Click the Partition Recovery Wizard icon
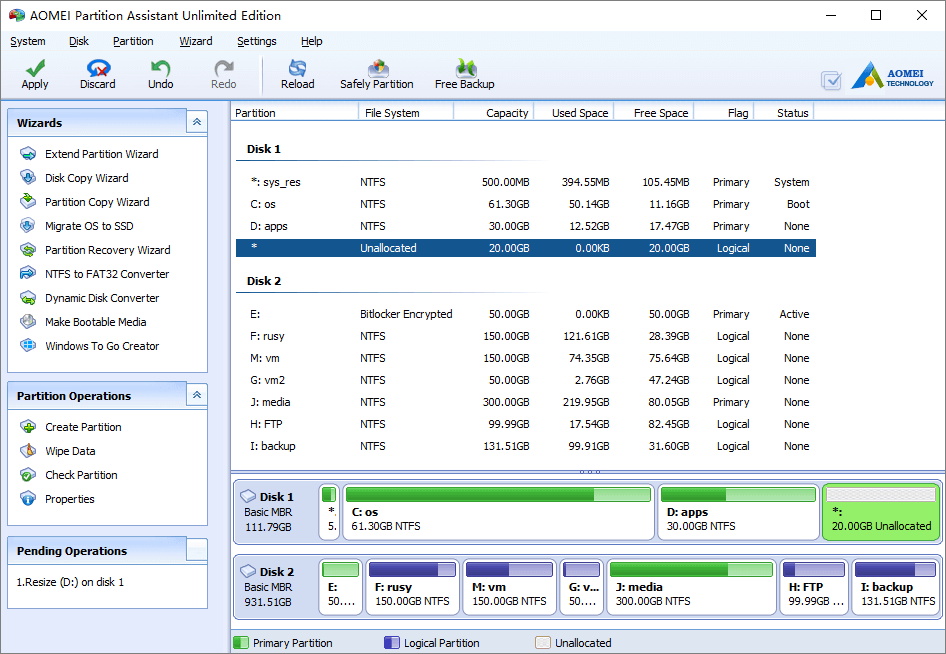The image size is (946, 654). click(28, 249)
